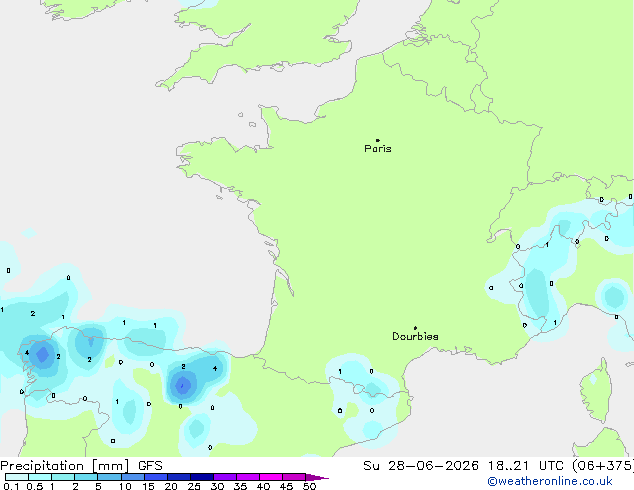Click the legend value label '45'
Viewport: 634px width, 490px height.
click(286, 486)
